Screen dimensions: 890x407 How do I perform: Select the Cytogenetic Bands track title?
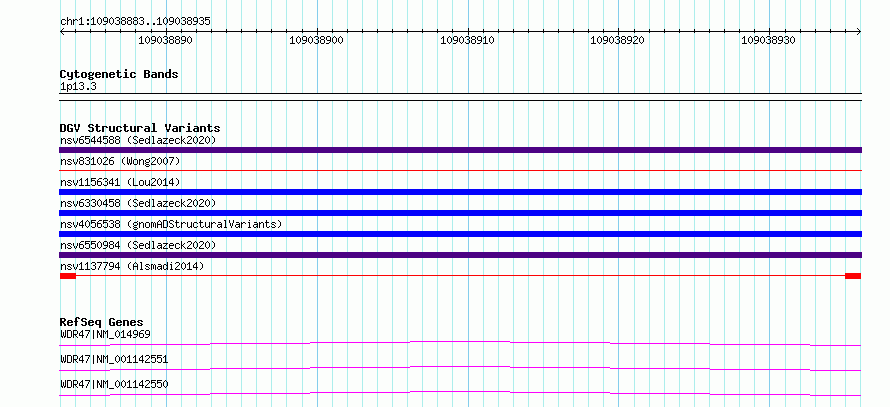[119, 74]
